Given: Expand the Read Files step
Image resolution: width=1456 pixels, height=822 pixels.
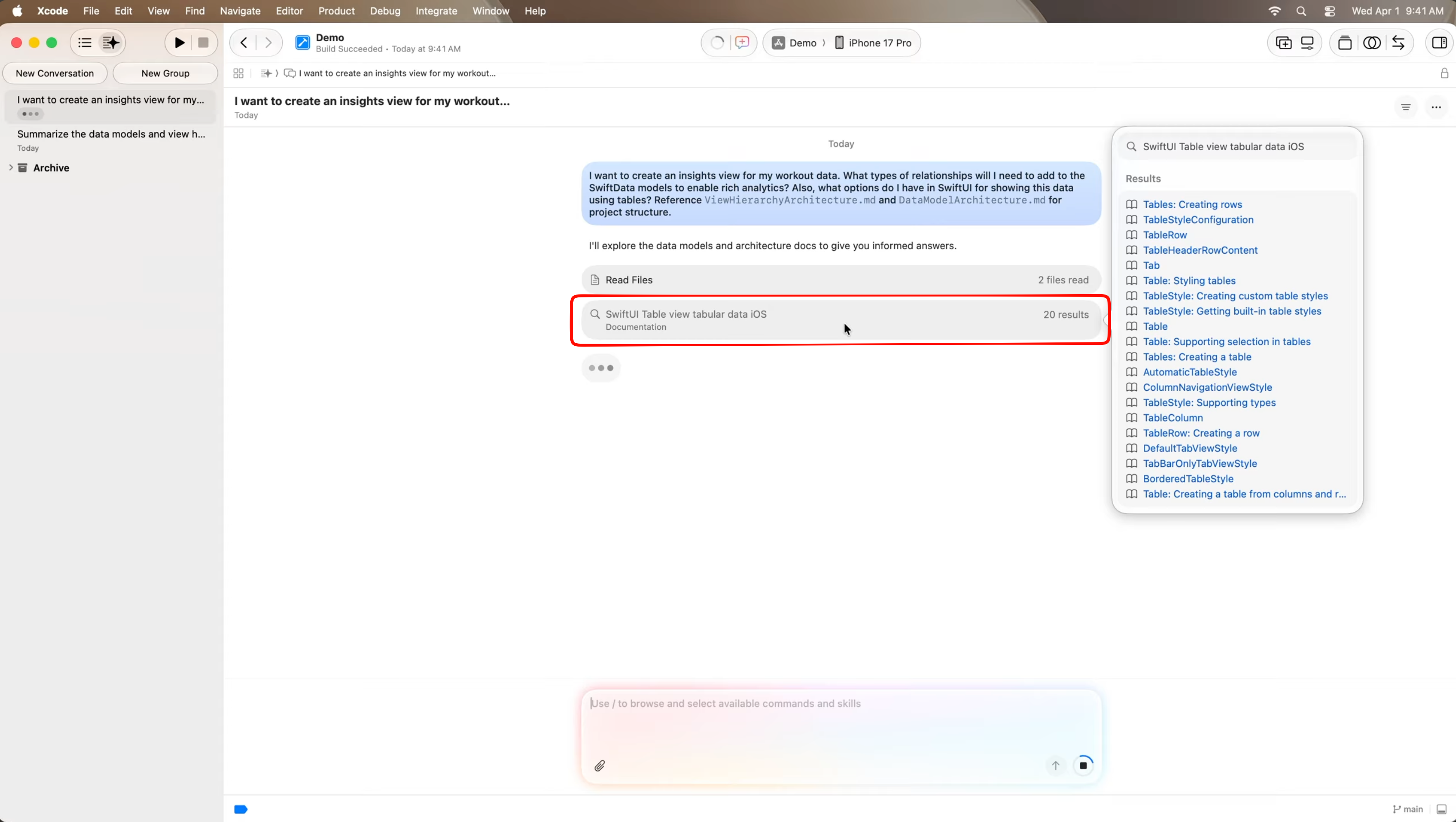Looking at the screenshot, I should point(841,280).
